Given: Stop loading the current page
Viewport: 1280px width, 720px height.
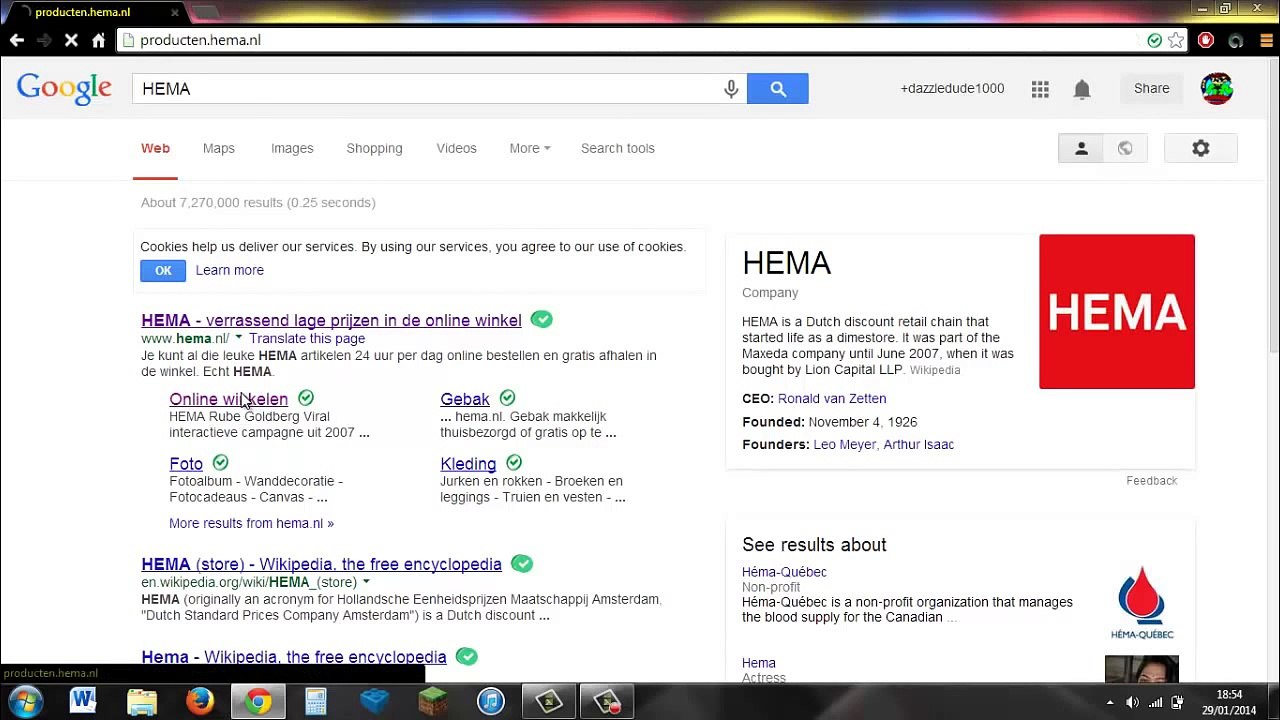Looking at the screenshot, I should tap(71, 40).
